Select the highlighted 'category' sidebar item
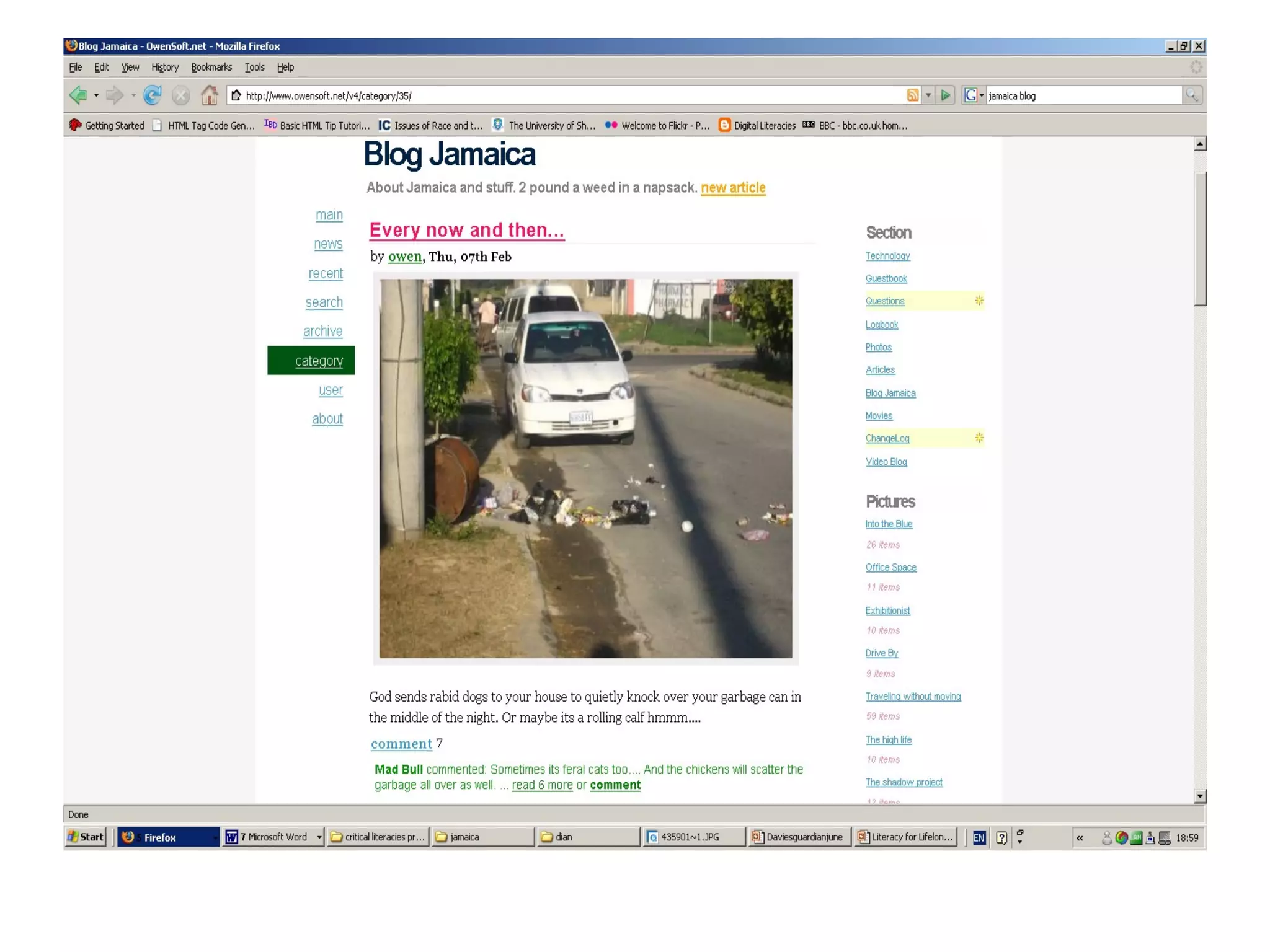1270x952 pixels. (319, 361)
